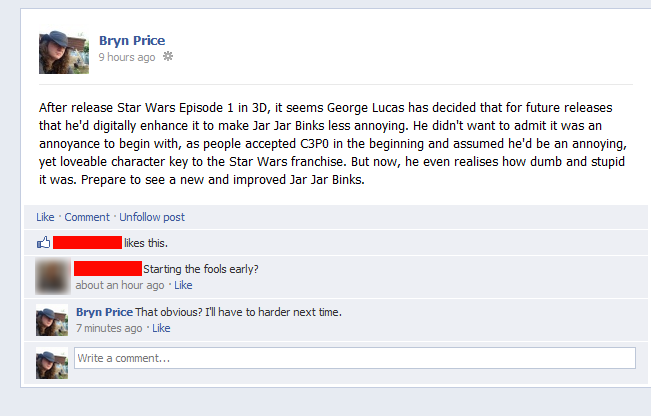Click the blurred commenter avatar

pos(53,276)
